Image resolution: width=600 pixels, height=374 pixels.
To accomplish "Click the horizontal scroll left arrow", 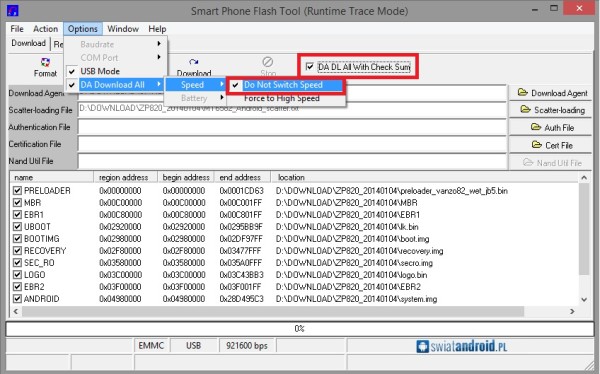I will click(16, 311).
